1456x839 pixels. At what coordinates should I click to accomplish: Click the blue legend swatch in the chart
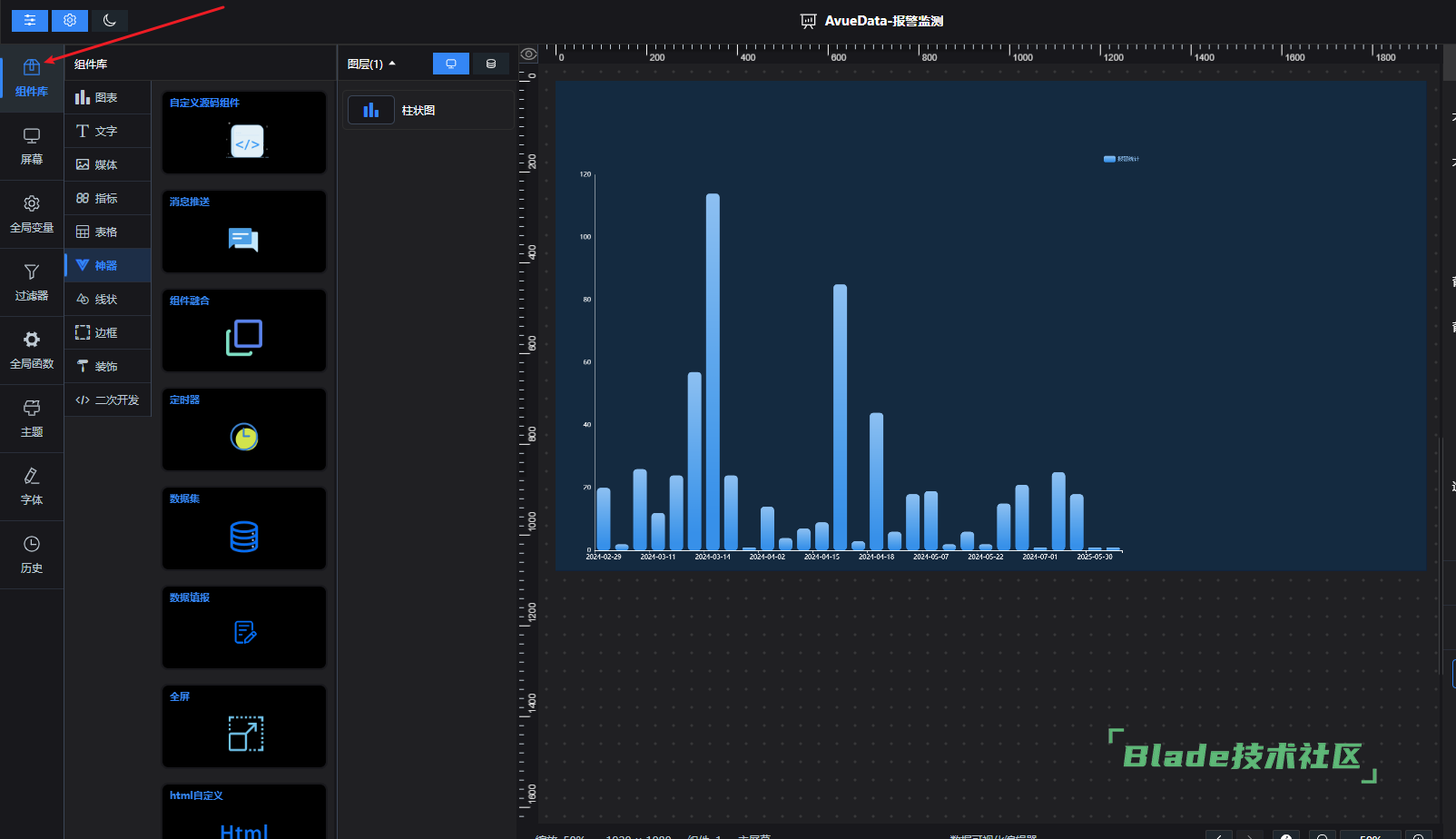(1109, 159)
